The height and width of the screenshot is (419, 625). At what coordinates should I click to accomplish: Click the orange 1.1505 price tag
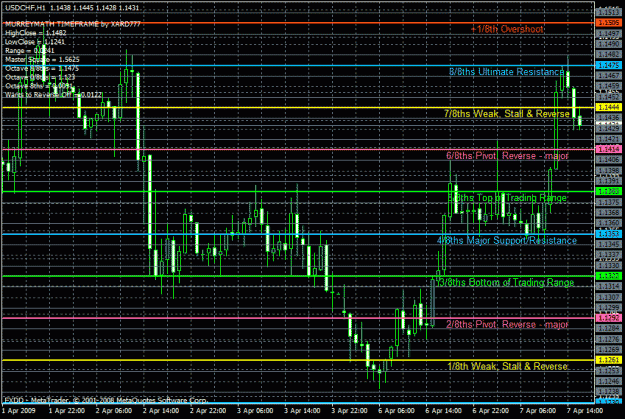click(x=609, y=23)
